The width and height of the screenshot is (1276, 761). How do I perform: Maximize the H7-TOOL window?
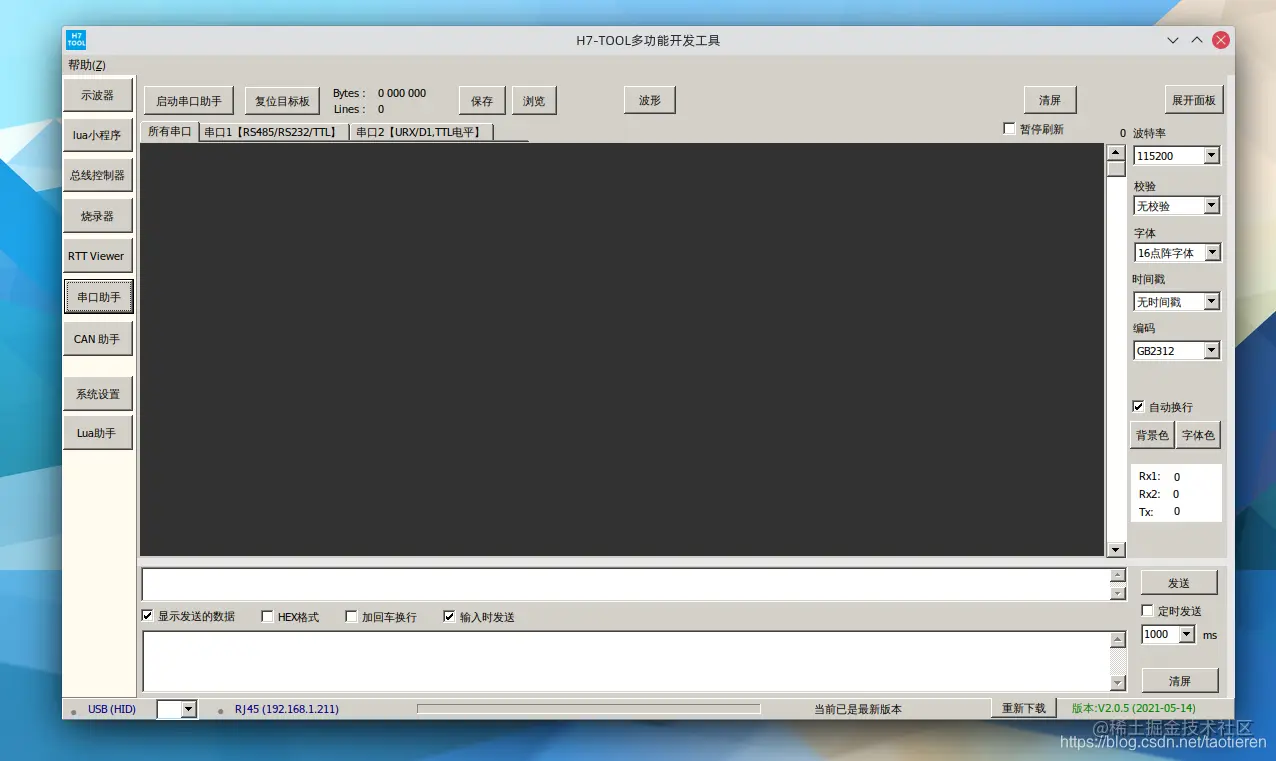(1197, 41)
